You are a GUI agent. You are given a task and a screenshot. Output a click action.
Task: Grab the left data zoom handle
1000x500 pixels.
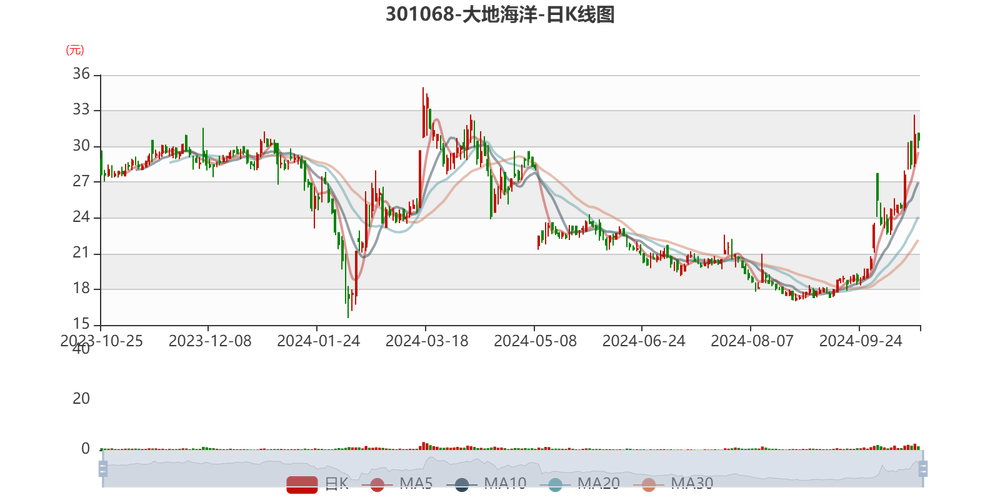103,469
